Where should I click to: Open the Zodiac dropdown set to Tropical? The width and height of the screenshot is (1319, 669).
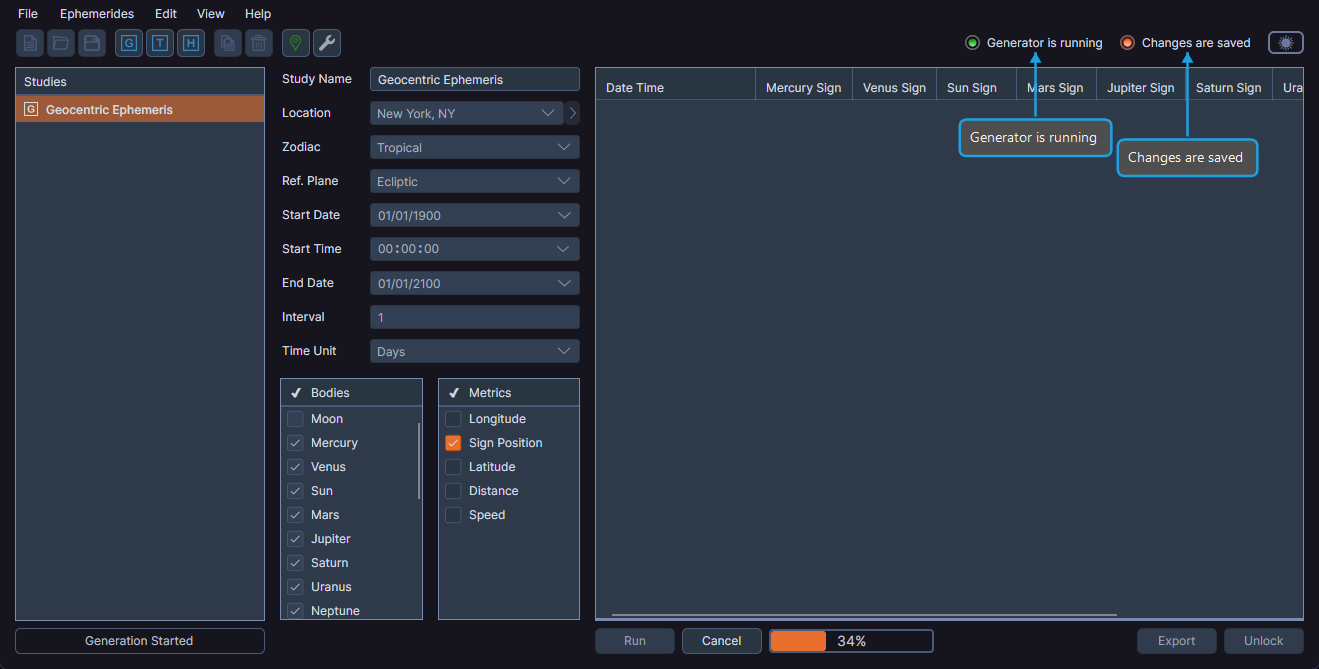tap(474, 146)
